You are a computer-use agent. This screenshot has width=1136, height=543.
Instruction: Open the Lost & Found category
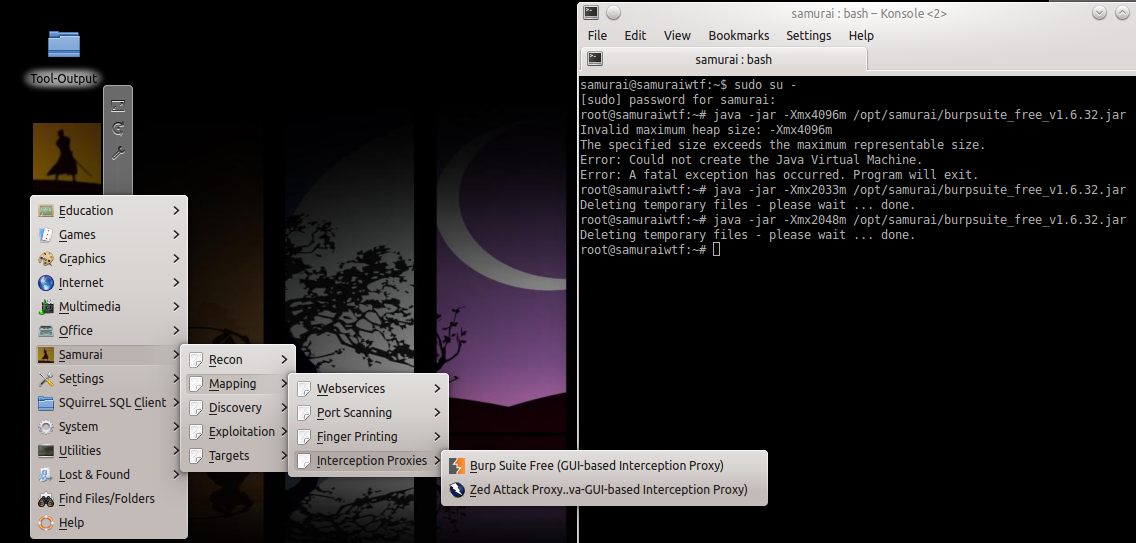coord(109,475)
